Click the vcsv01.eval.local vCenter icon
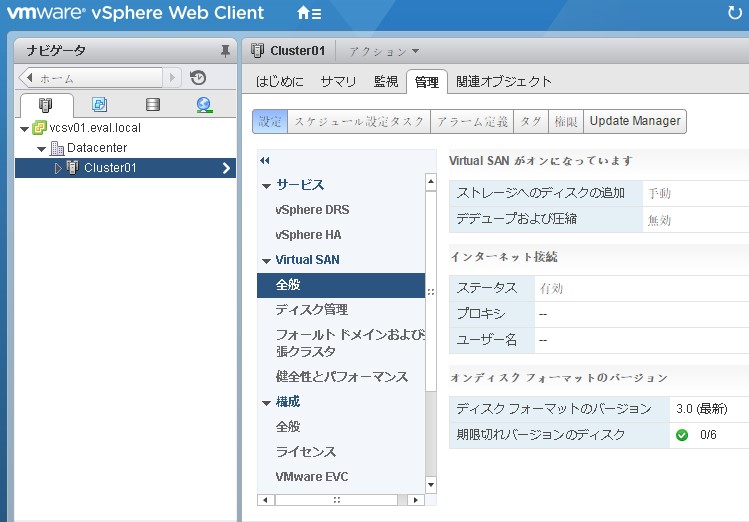 39,128
